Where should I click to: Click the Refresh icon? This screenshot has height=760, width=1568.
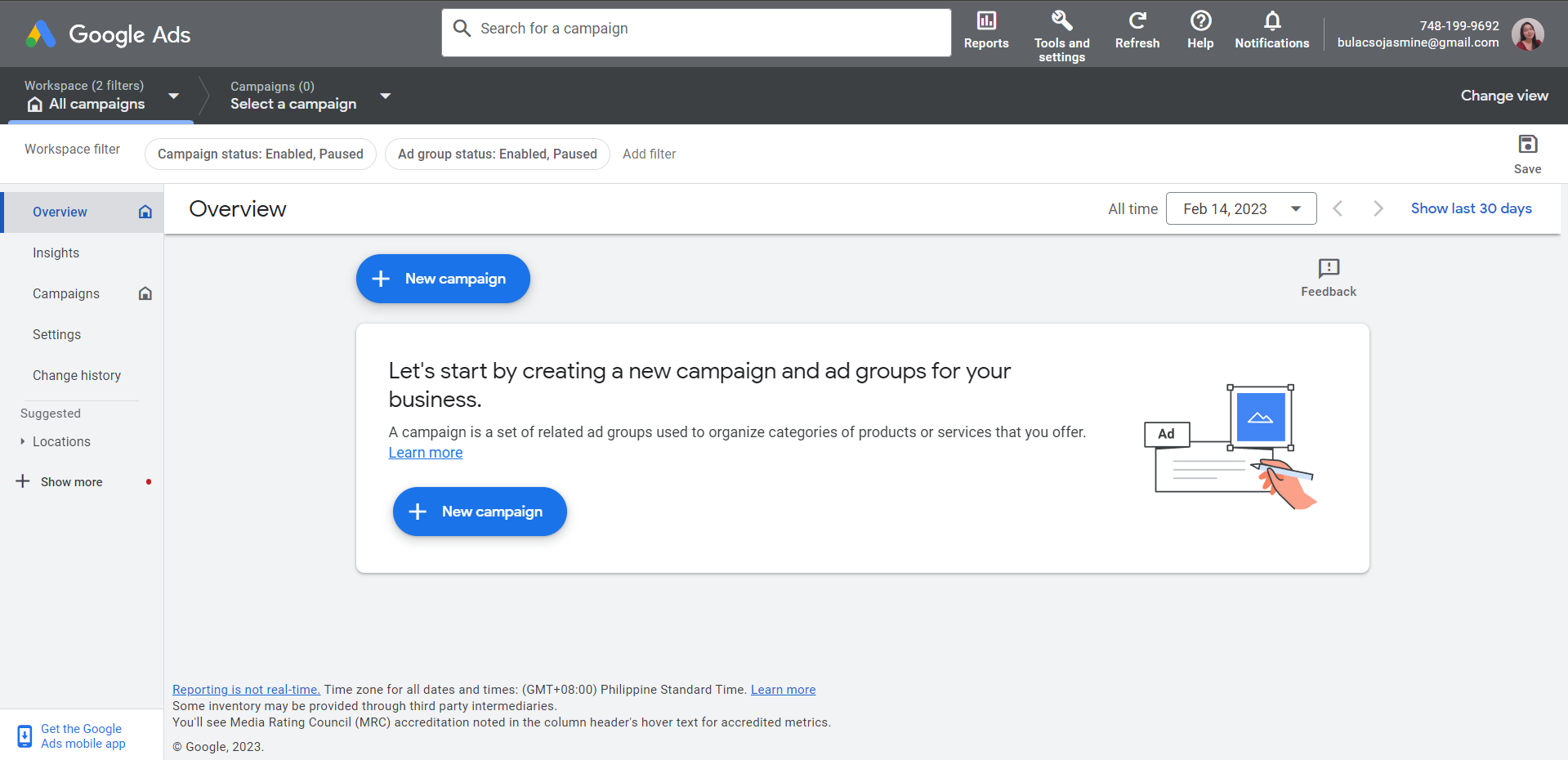1137,20
